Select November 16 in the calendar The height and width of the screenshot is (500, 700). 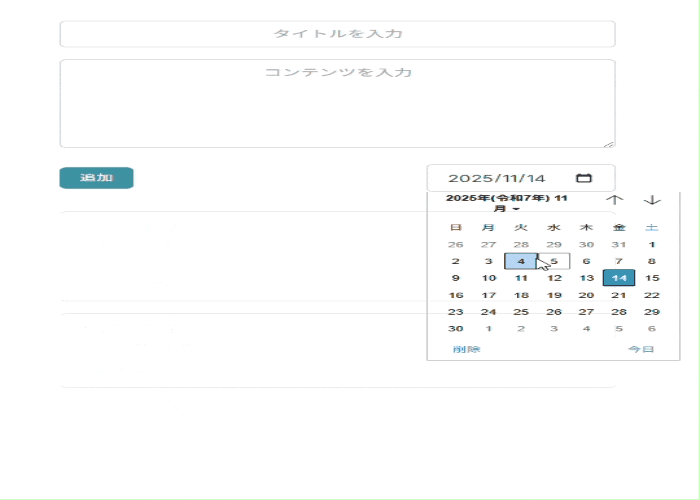pos(455,295)
